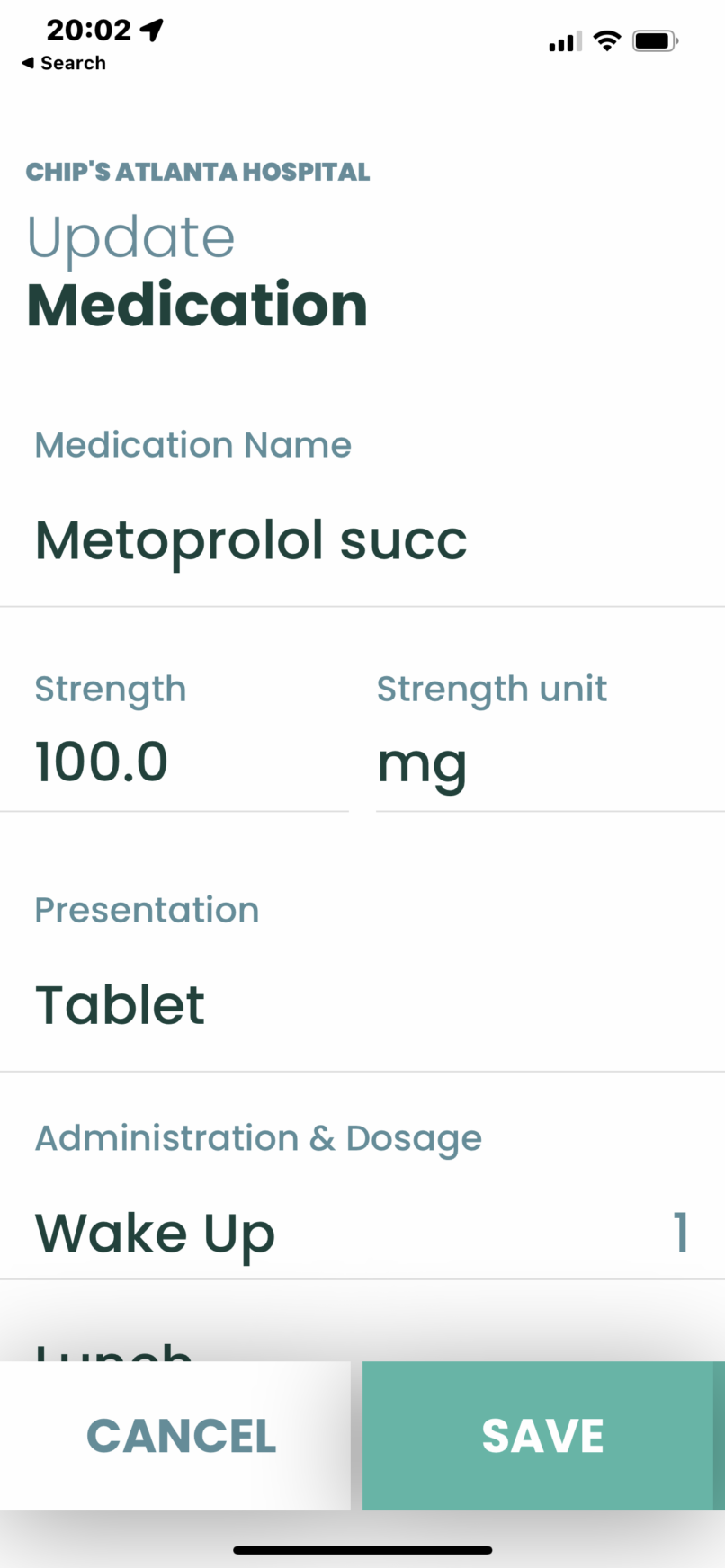The width and height of the screenshot is (725, 1568).
Task: Select the Wake Up dosage row
Action: coord(155,1233)
